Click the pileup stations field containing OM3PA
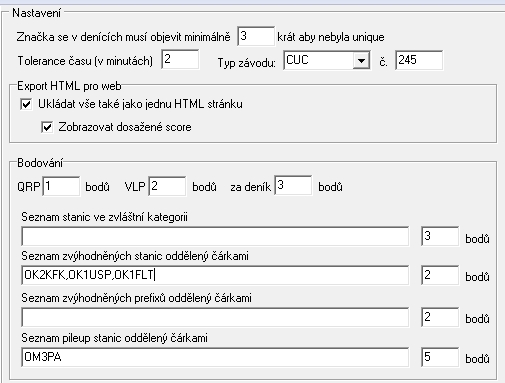This screenshot has width=505, height=383. click(x=215, y=357)
